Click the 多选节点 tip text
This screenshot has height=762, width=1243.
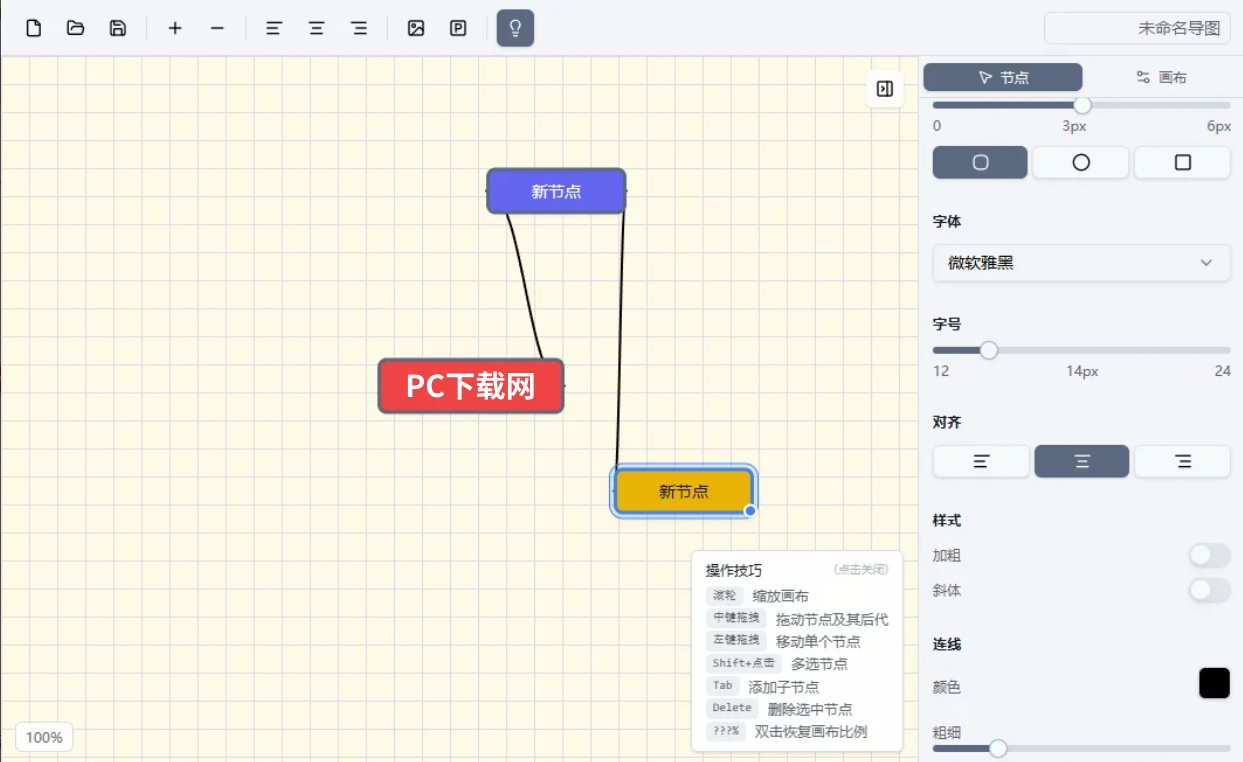[819, 663]
